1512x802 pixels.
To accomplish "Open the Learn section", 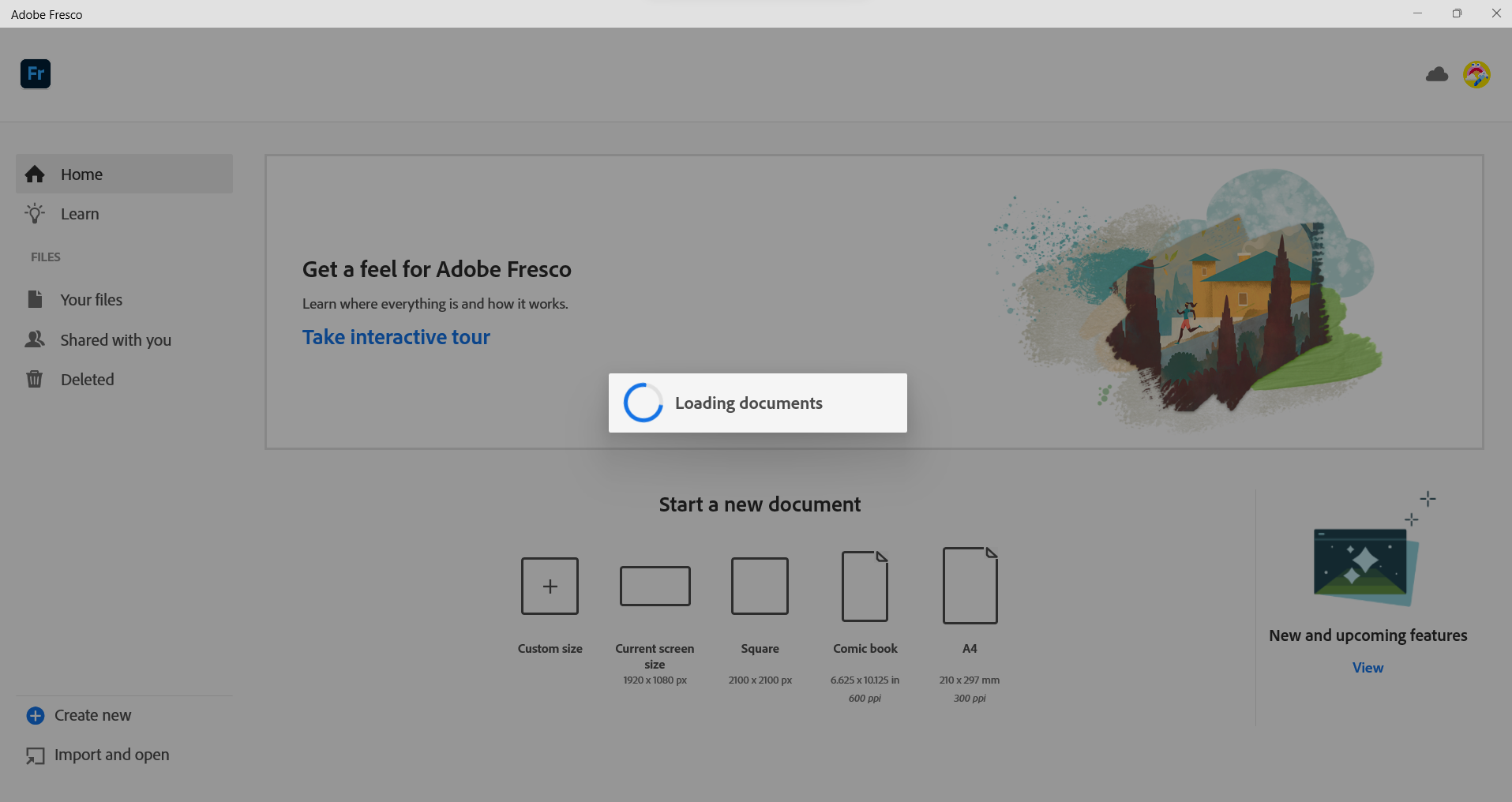I will pyautogui.click(x=79, y=213).
